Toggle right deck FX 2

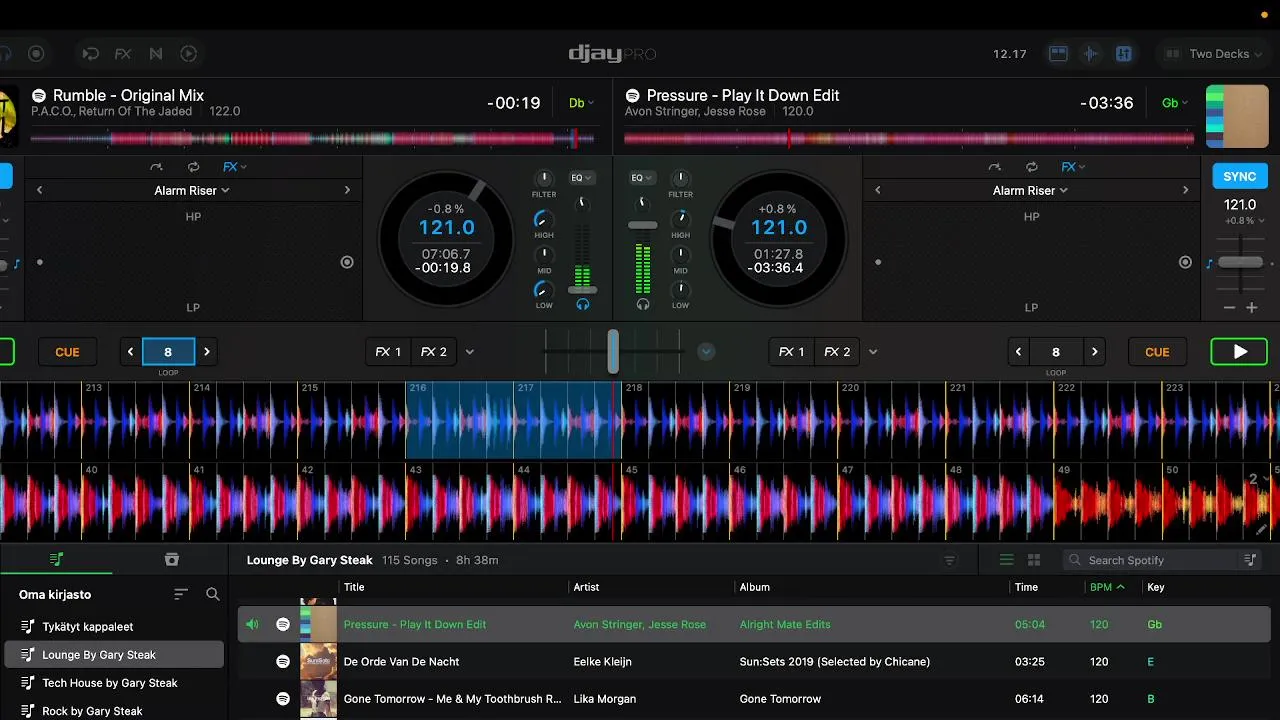837,352
